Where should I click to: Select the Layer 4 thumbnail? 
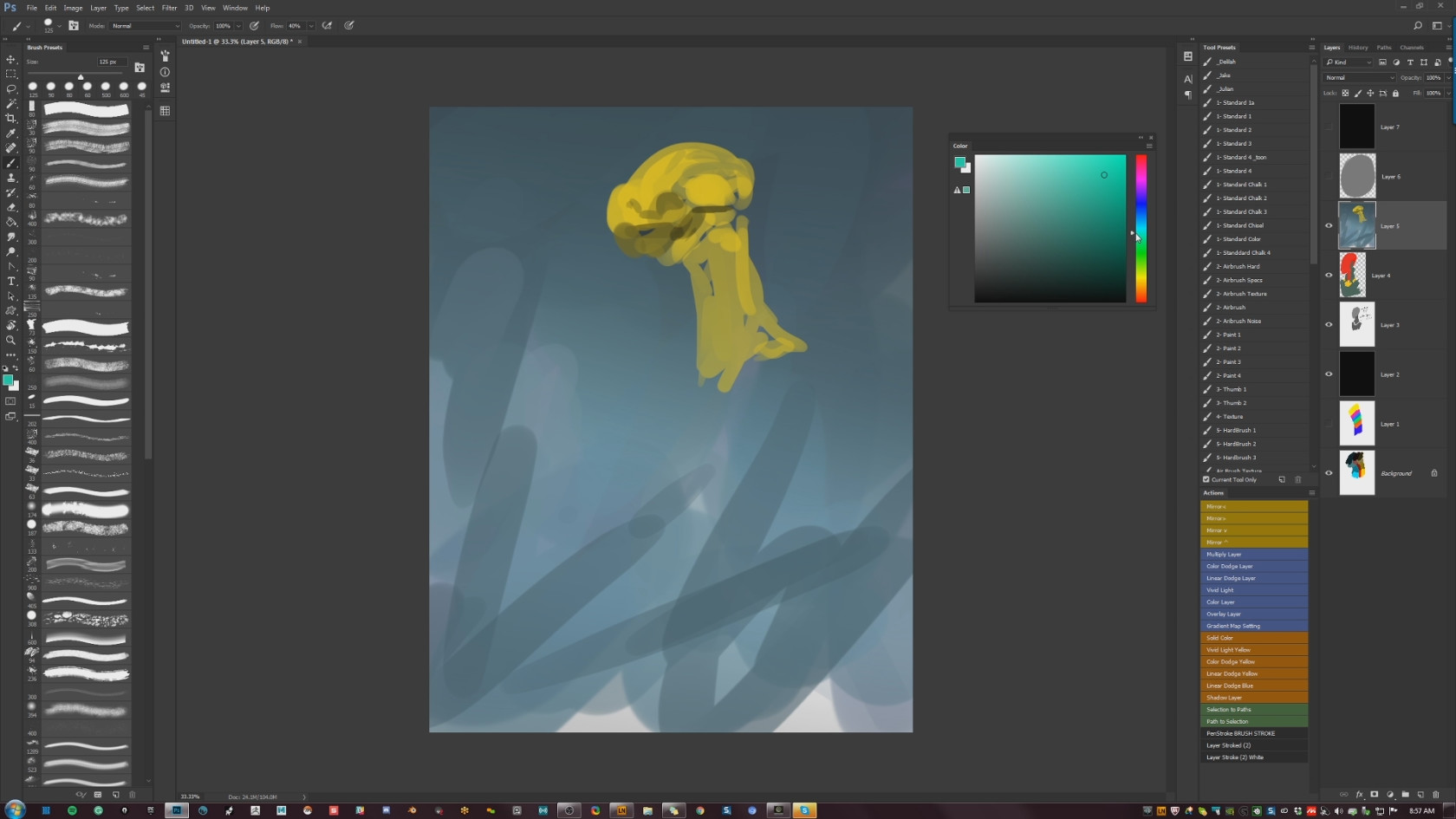(1353, 276)
